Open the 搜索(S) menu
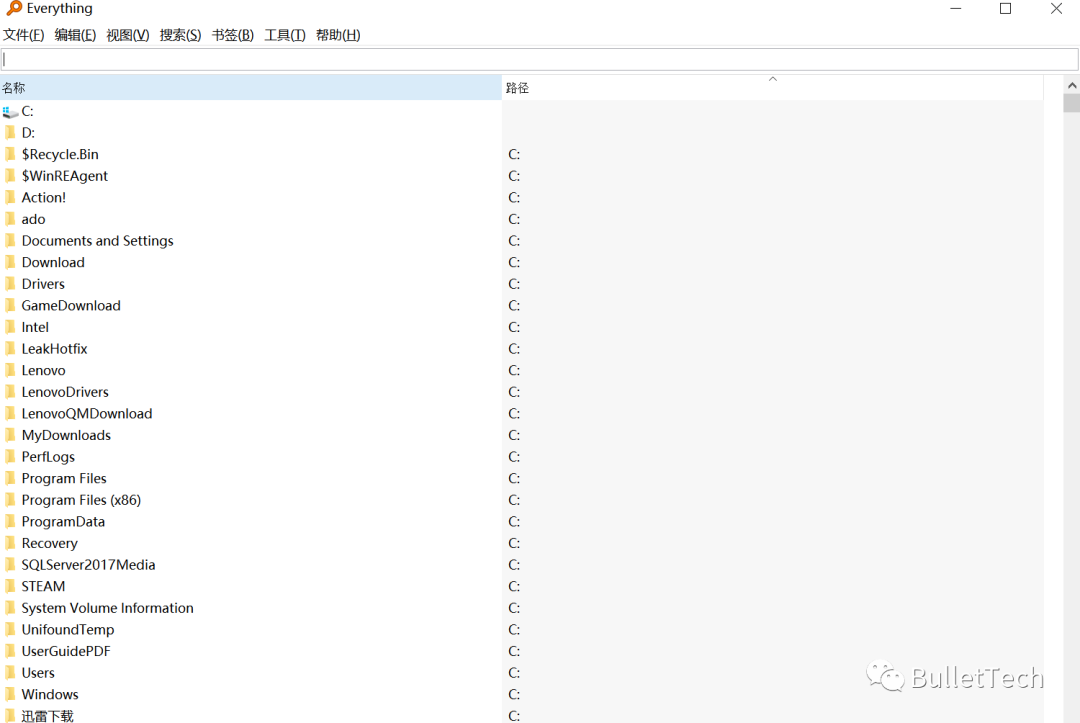The height and width of the screenshot is (723, 1080). (x=180, y=35)
